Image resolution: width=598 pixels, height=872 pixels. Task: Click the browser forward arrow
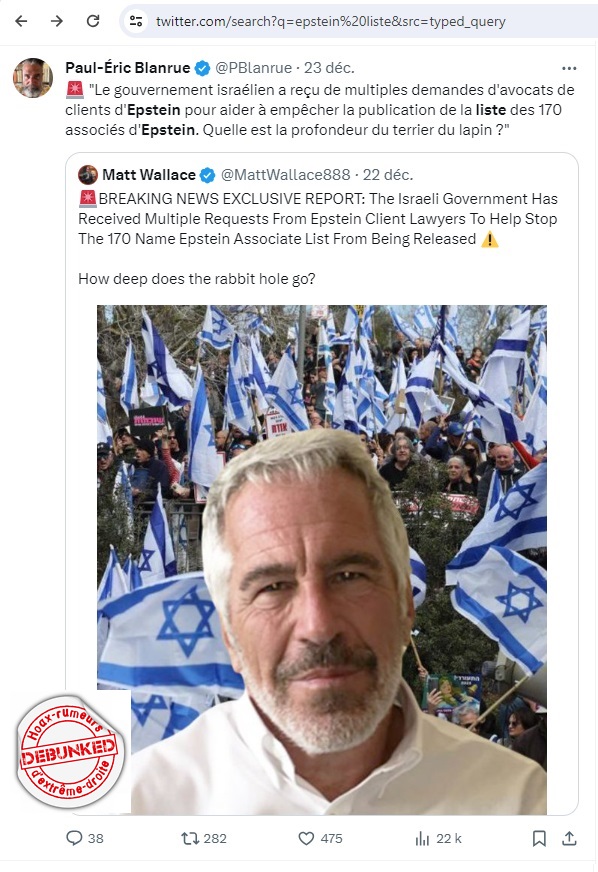[57, 21]
